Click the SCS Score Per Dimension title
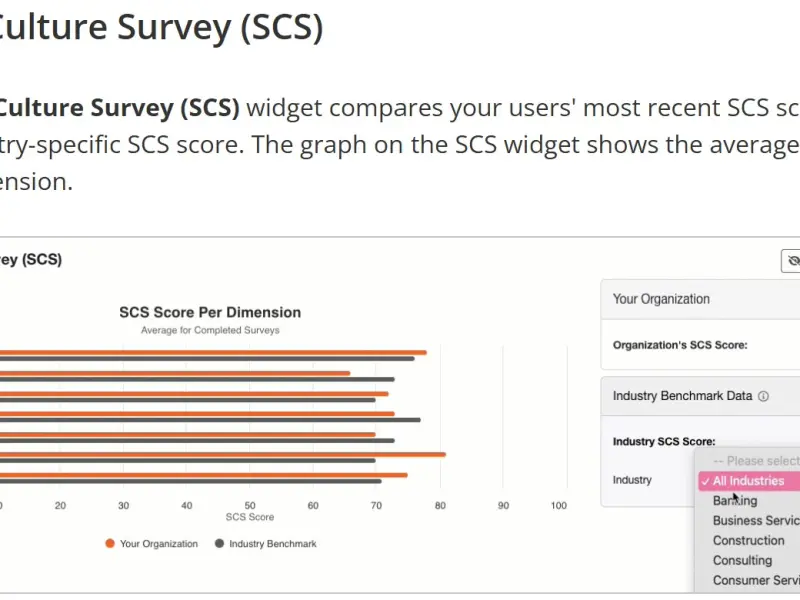 (210, 312)
